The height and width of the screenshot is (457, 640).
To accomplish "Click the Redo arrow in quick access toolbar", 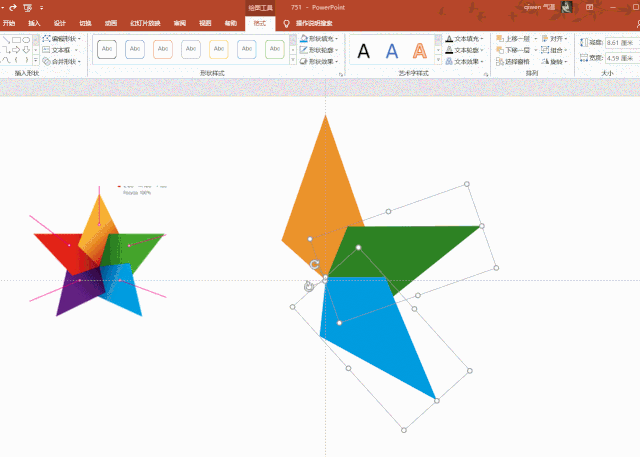I will pos(13,7).
